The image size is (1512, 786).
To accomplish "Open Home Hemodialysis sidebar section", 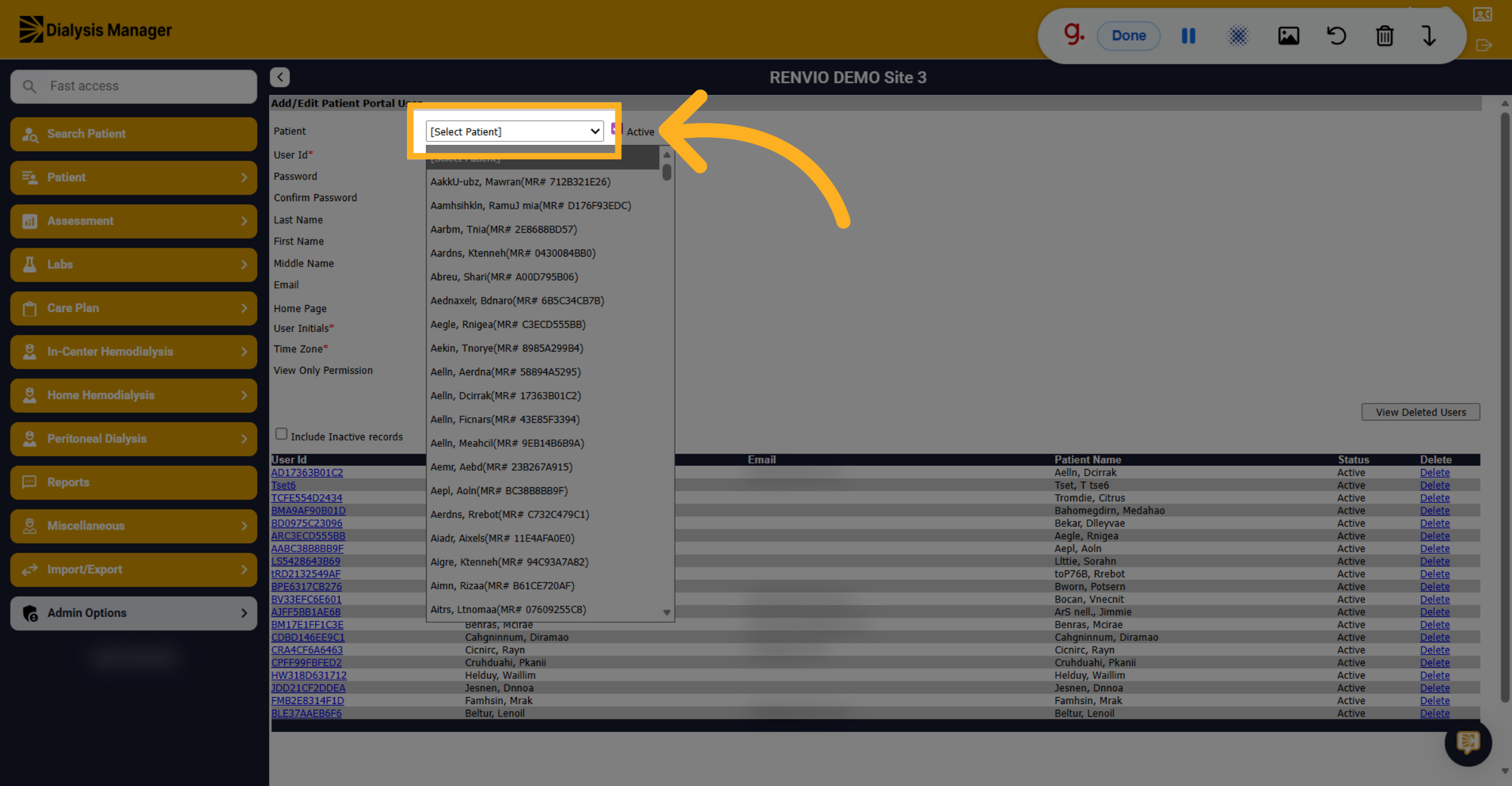I will [x=134, y=395].
